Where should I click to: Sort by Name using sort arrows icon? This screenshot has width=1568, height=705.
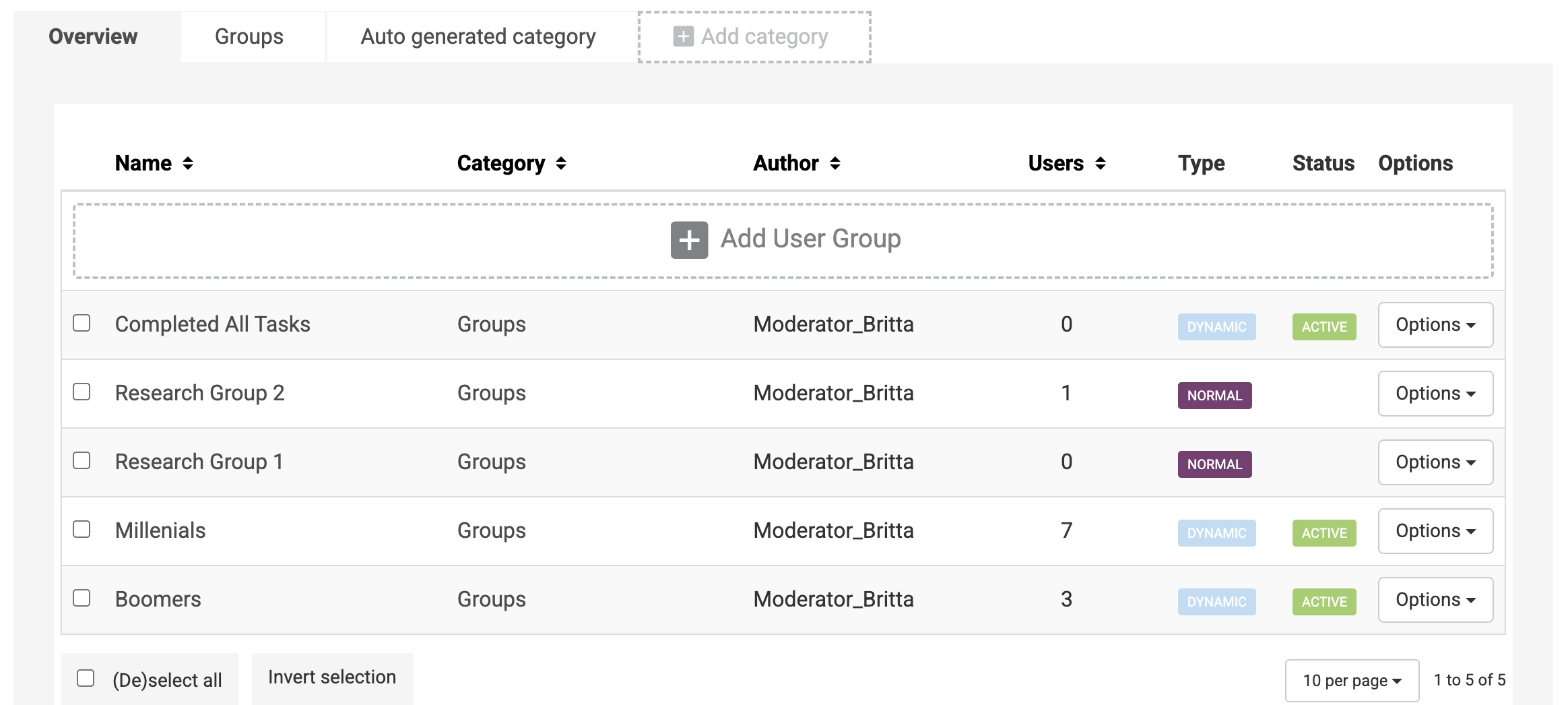(188, 163)
